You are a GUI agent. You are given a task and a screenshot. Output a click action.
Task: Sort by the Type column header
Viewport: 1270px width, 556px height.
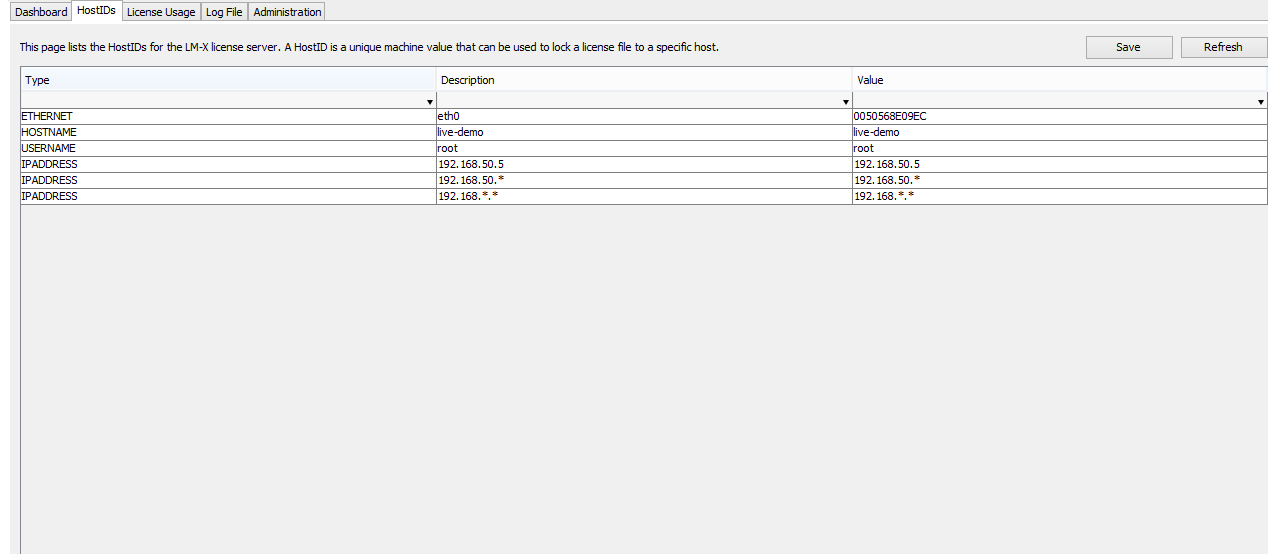[228, 80]
